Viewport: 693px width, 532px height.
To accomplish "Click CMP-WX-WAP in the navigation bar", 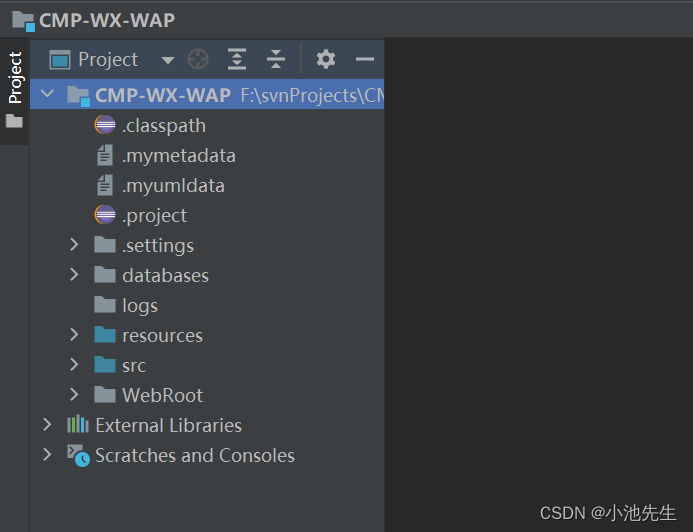I will (107, 20).
